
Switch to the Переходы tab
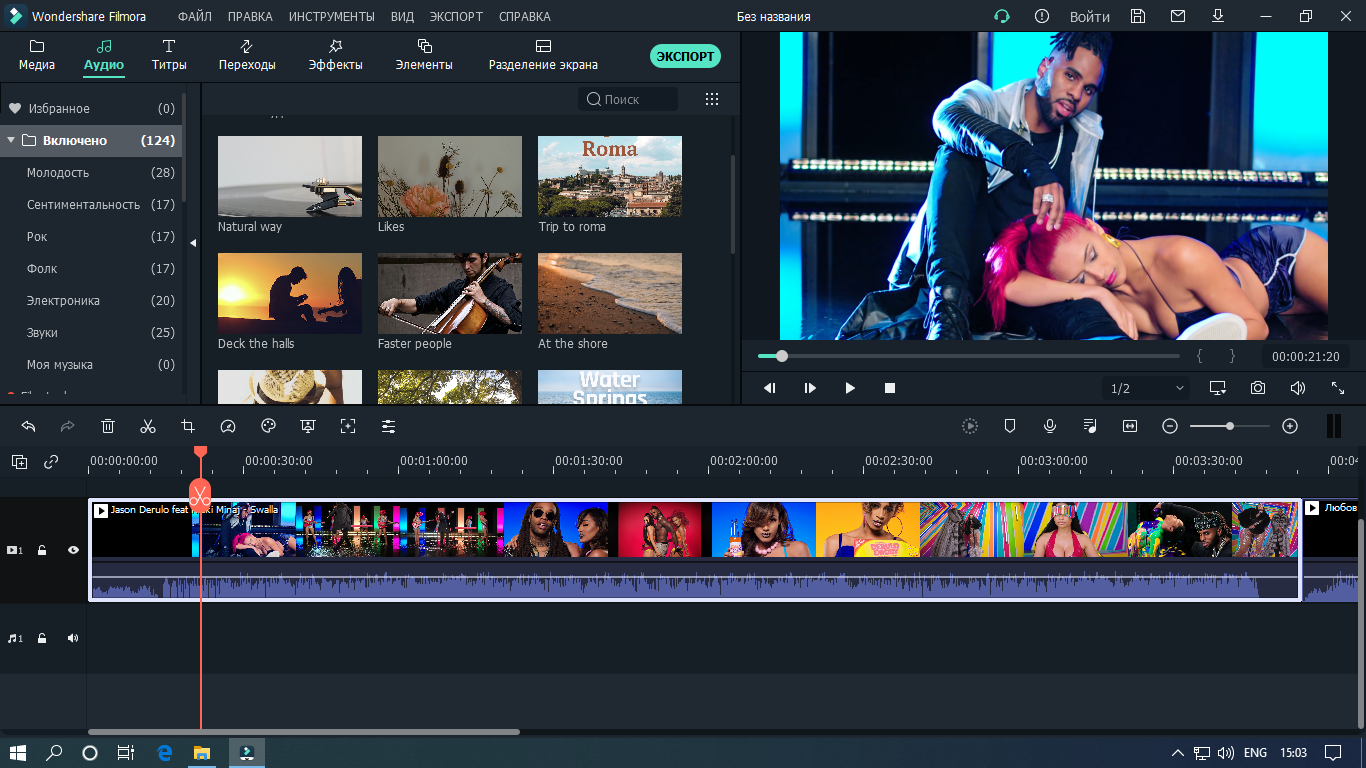click(247, 55)
